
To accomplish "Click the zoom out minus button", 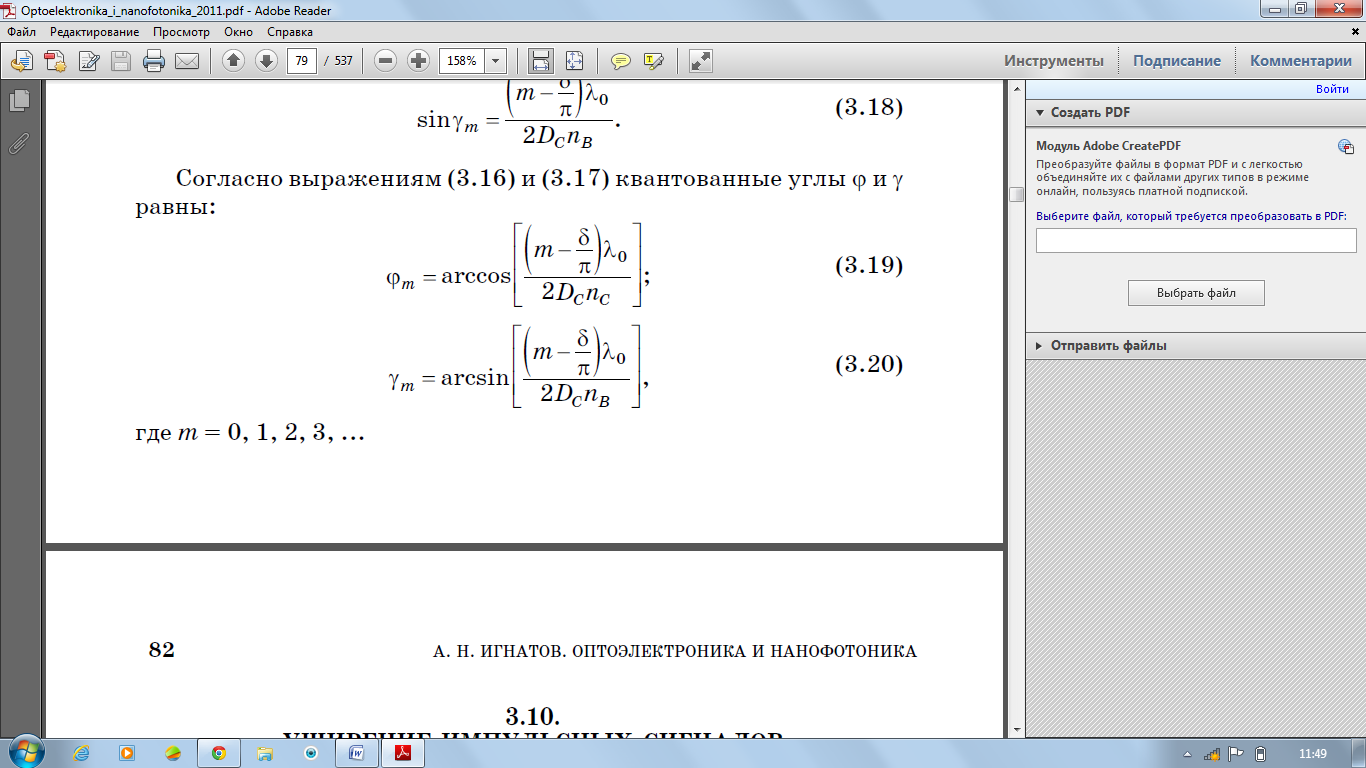I will pyautogui.click(x=386, y=61).
